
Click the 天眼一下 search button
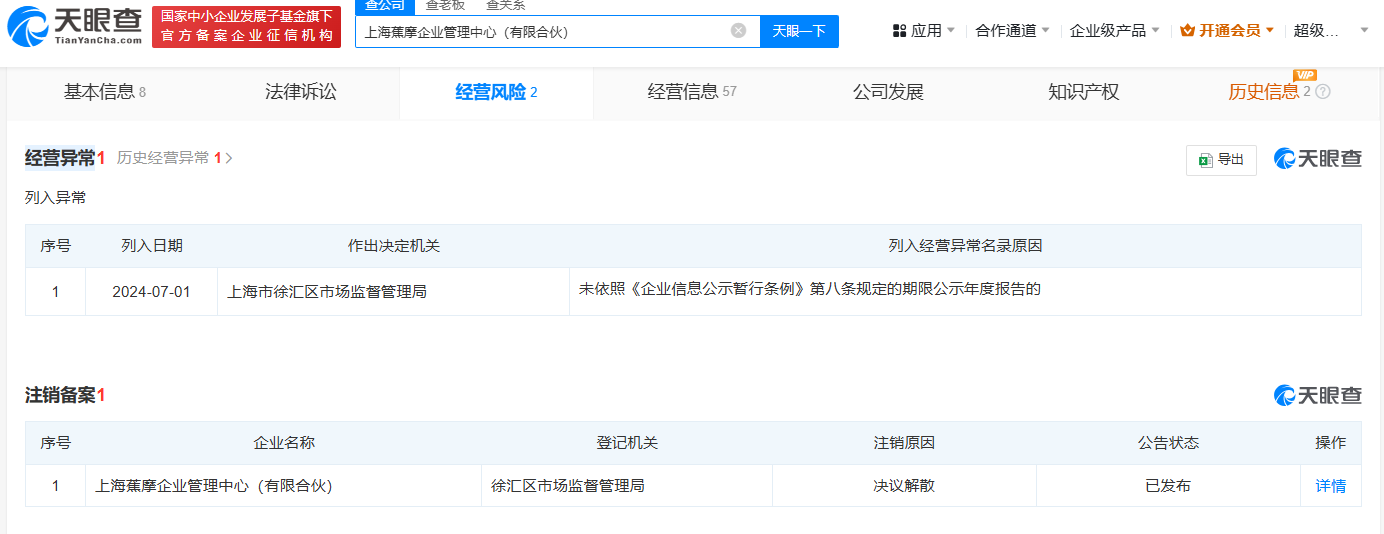coord(799,31)
